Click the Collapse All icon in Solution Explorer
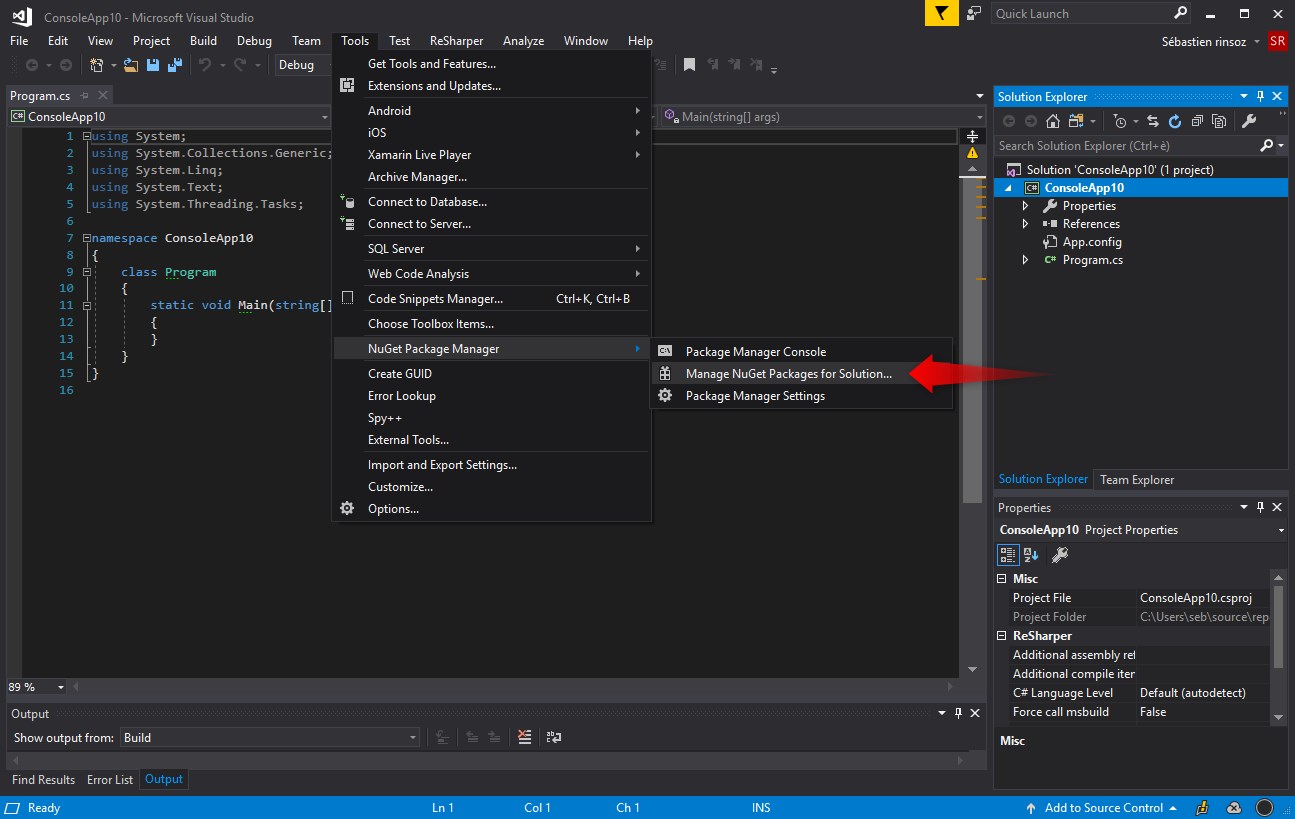 point(1196,121)
